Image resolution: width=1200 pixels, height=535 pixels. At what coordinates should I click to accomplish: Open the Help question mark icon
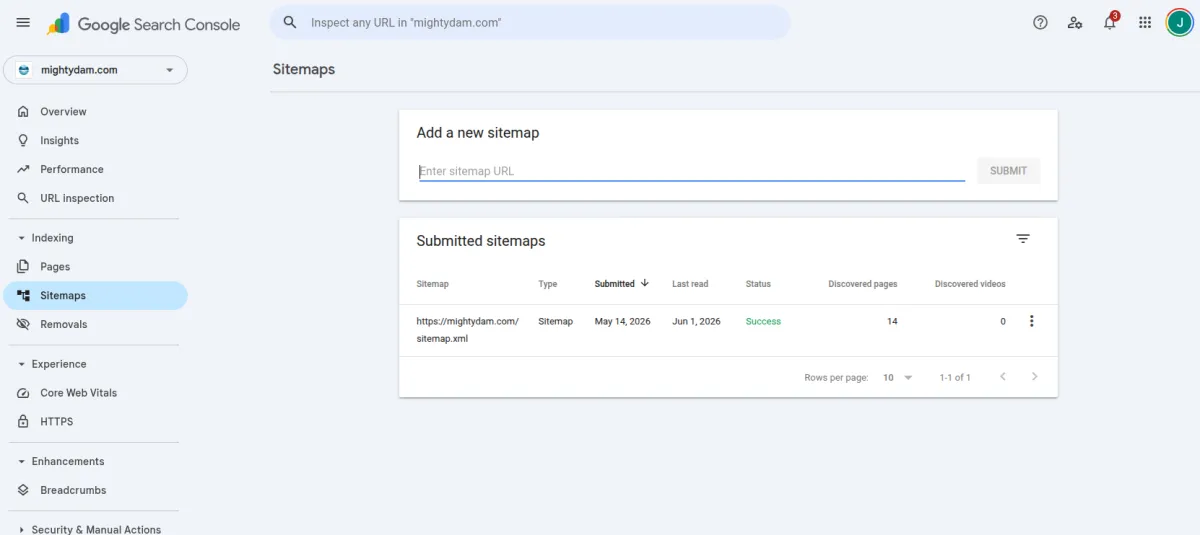coord(1040,22)
